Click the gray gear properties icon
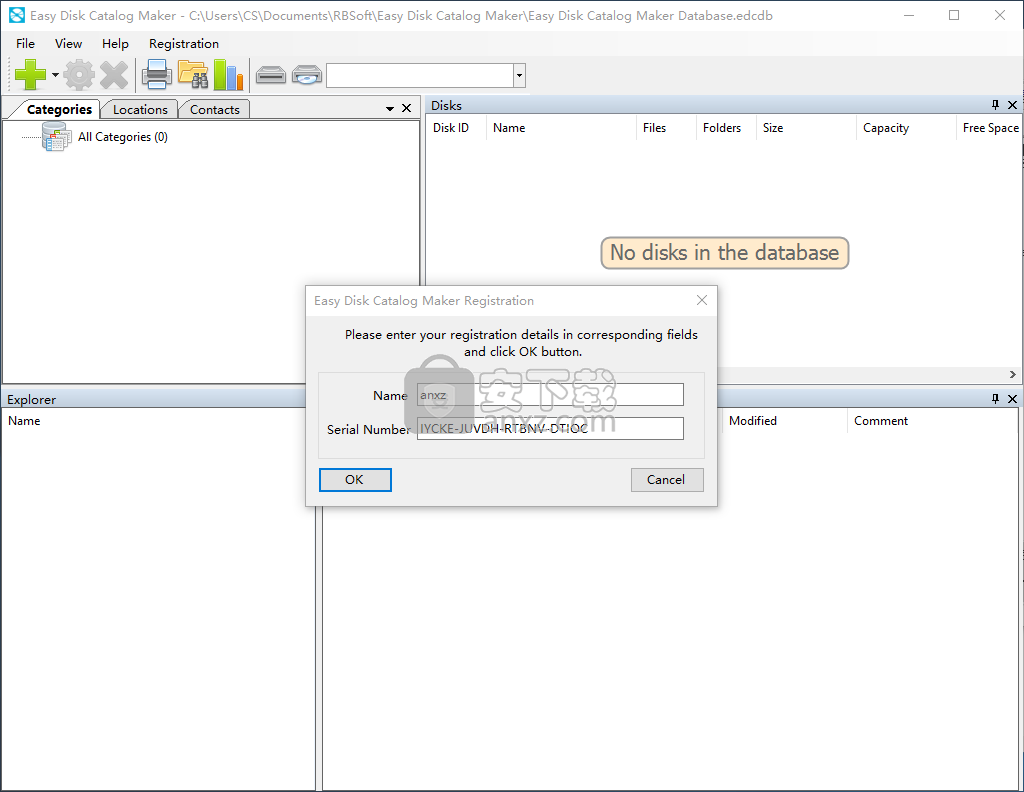Image resolution: width=1024 pixels, height=792 pixels. [79, 75]
